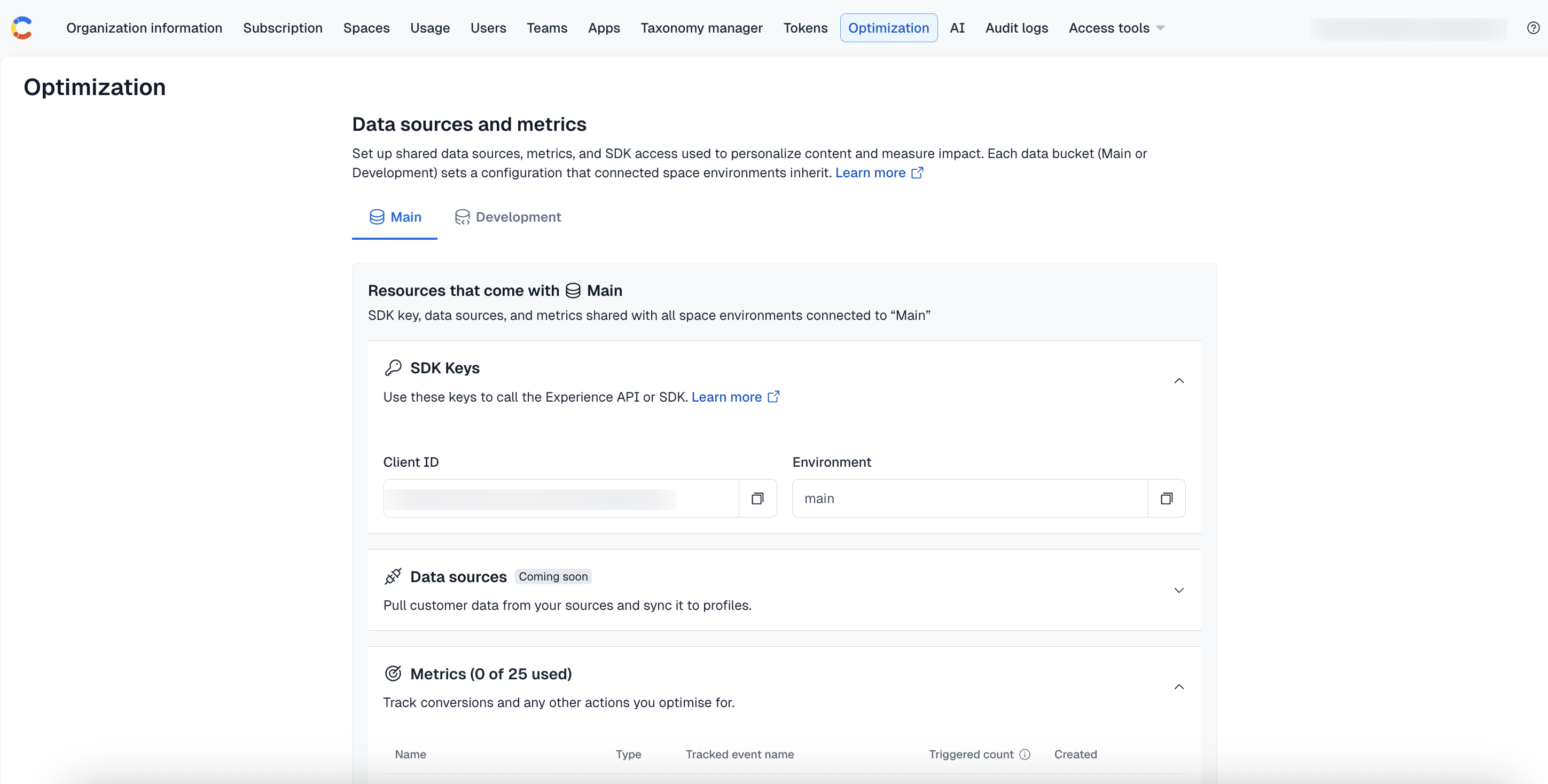Click the Metrics target icon
The image size is (1548, 784).
[393, 673]
